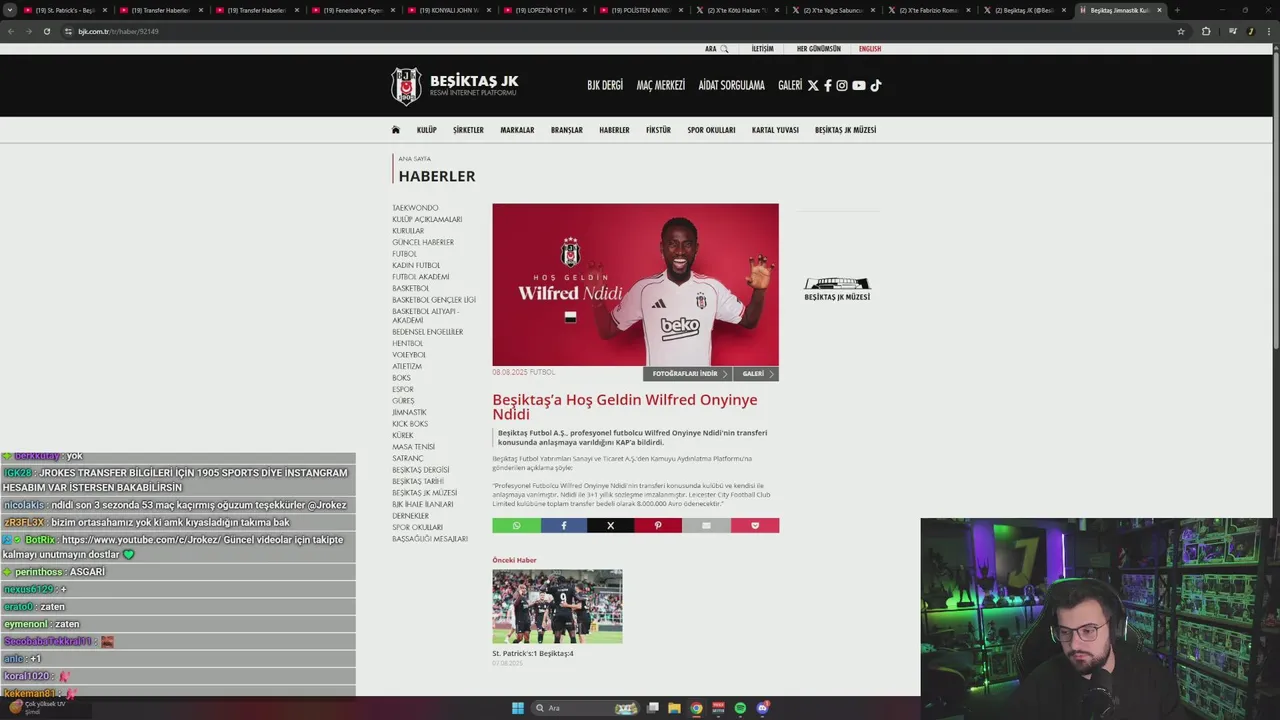Select TAEKWONDO news category
Viewport: 1280px width, 720px height.
point(415,208)
